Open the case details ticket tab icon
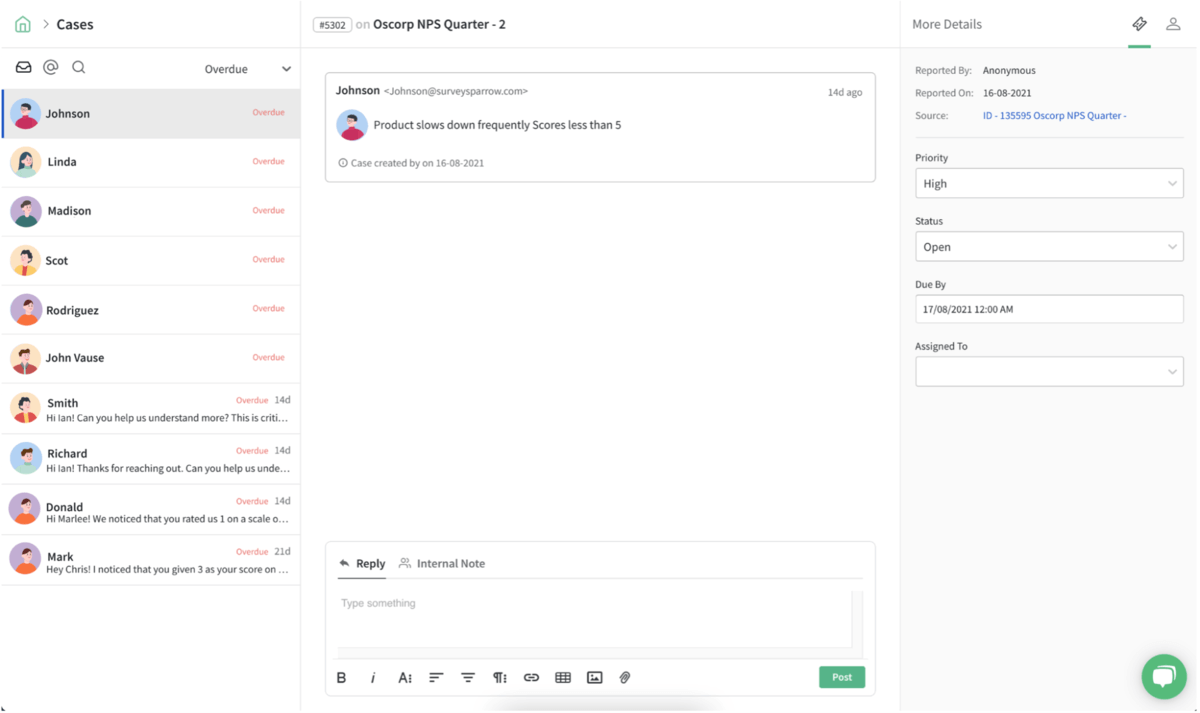The width and height of the screenshot is (1200, 713). click(1139, 23)
